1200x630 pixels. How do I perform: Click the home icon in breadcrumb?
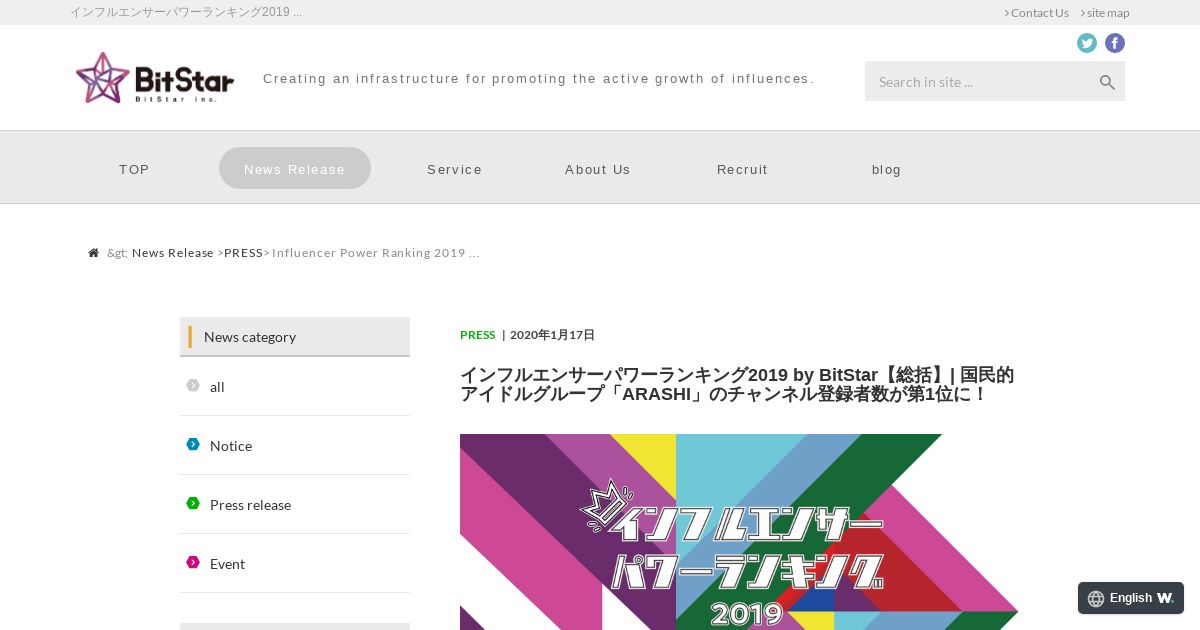pyautogui.click(x=94, y=253)
